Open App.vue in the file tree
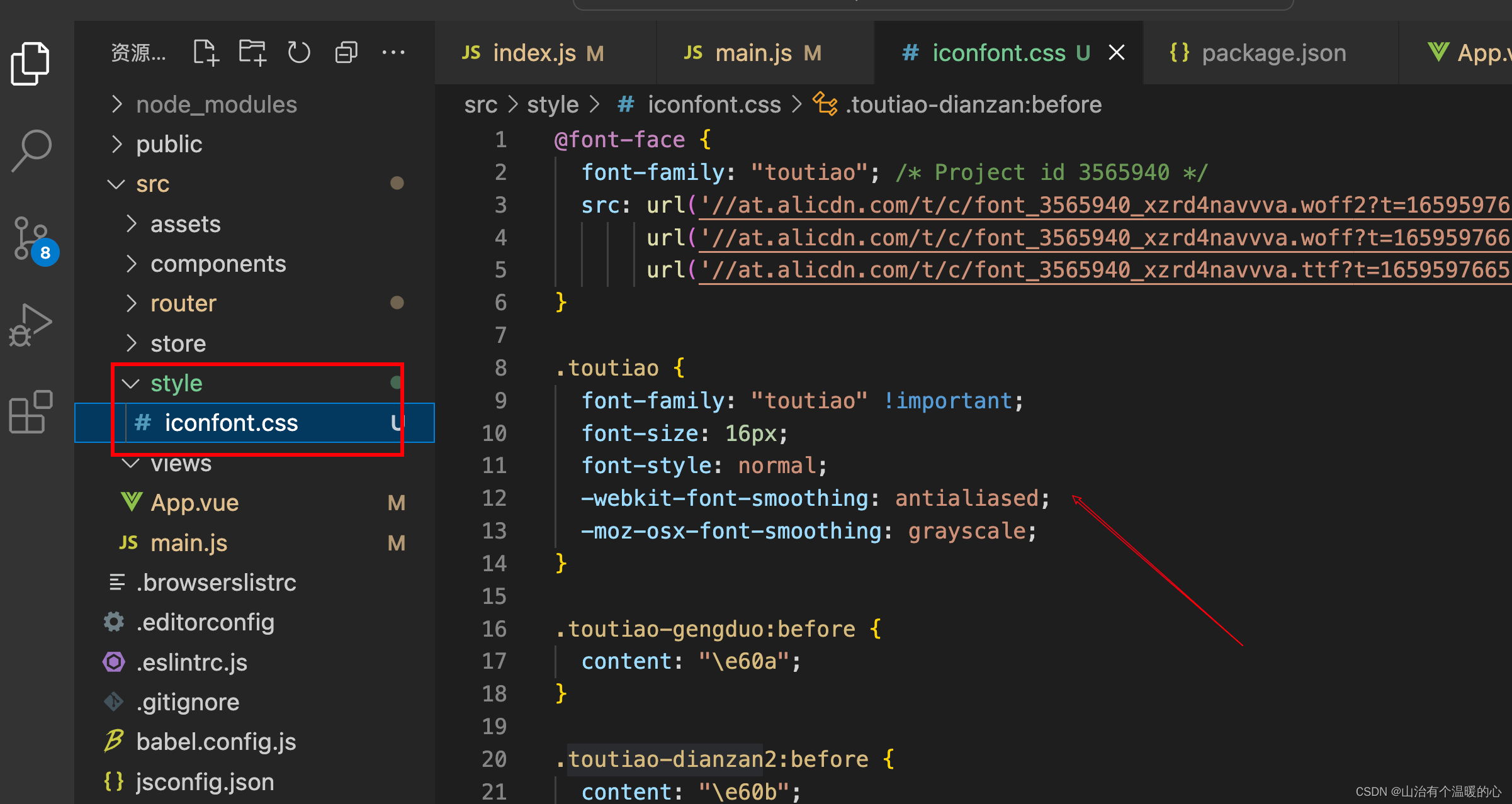The height and width of the screenshot is (804, 1512). (x=195, y=503)
